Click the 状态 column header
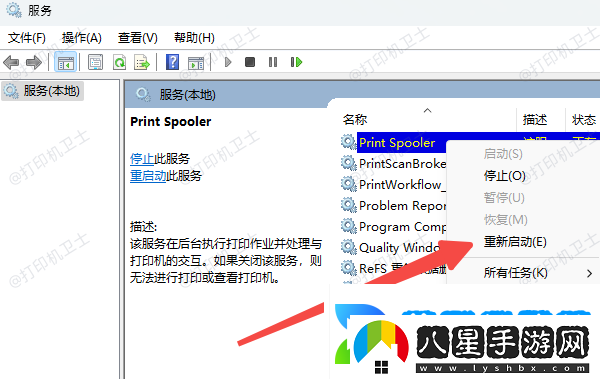Viewport: 600px width, 379px height. [583, 120]
